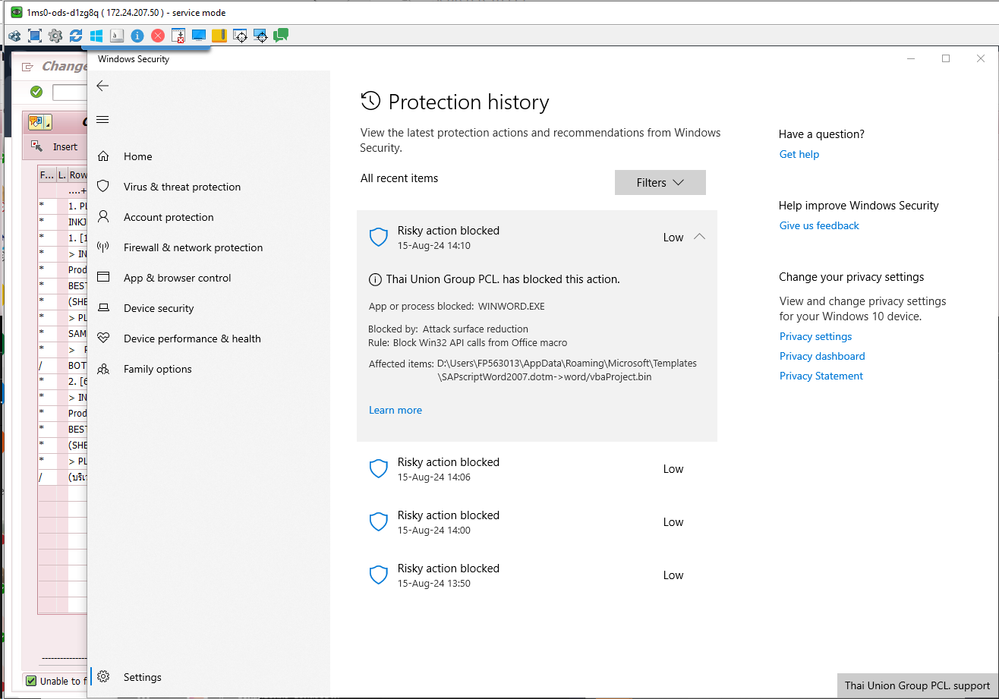
Task: Click the Learn more link
Action: pos(395,410)
